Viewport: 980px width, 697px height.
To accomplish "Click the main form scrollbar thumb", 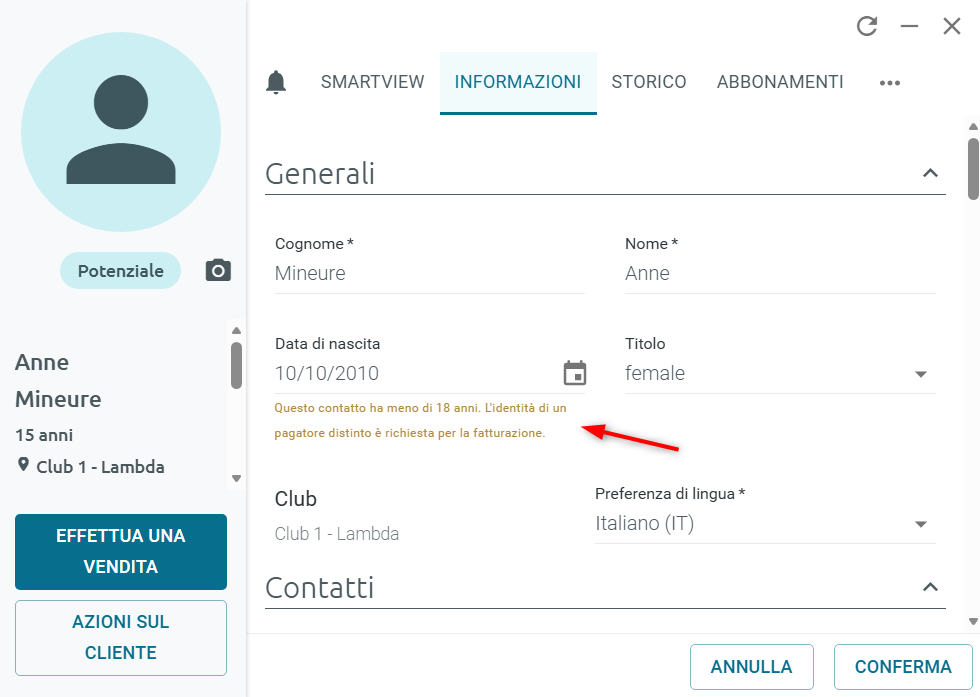I will pyautogui.click(x=973, y=169).
